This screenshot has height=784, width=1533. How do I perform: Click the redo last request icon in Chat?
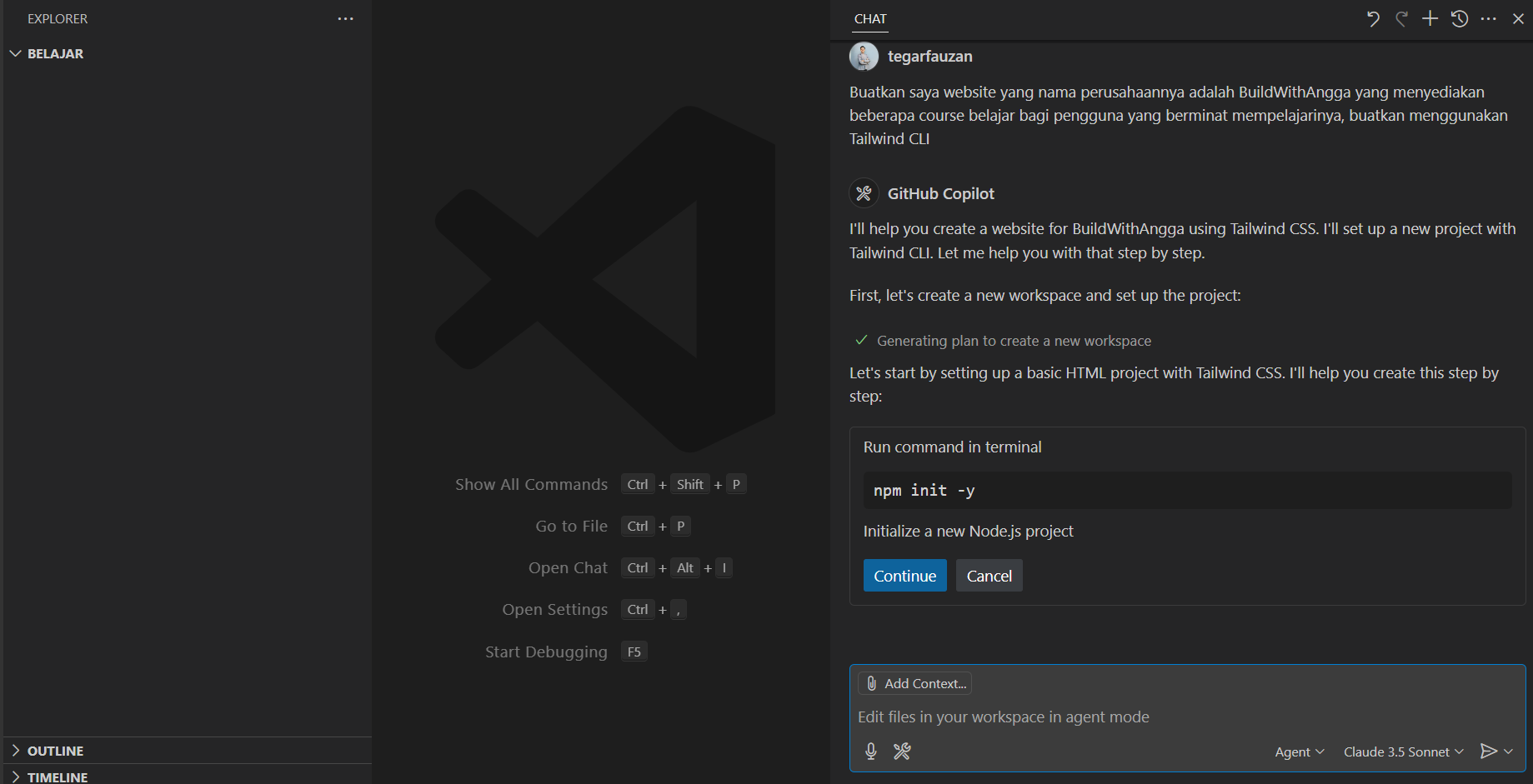(x=1401, y=18)
